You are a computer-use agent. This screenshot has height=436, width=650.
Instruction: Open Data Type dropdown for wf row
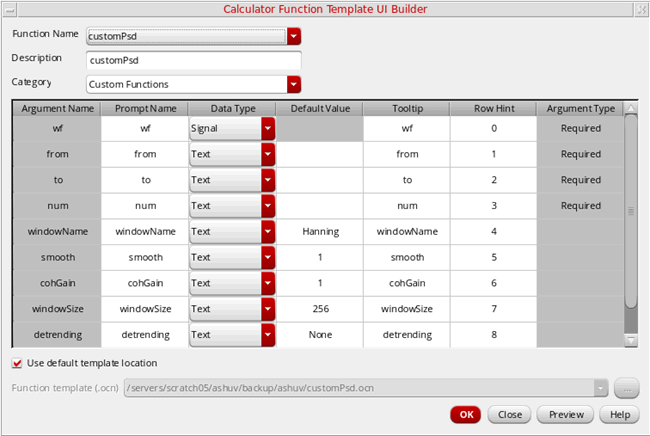[268, 128]
